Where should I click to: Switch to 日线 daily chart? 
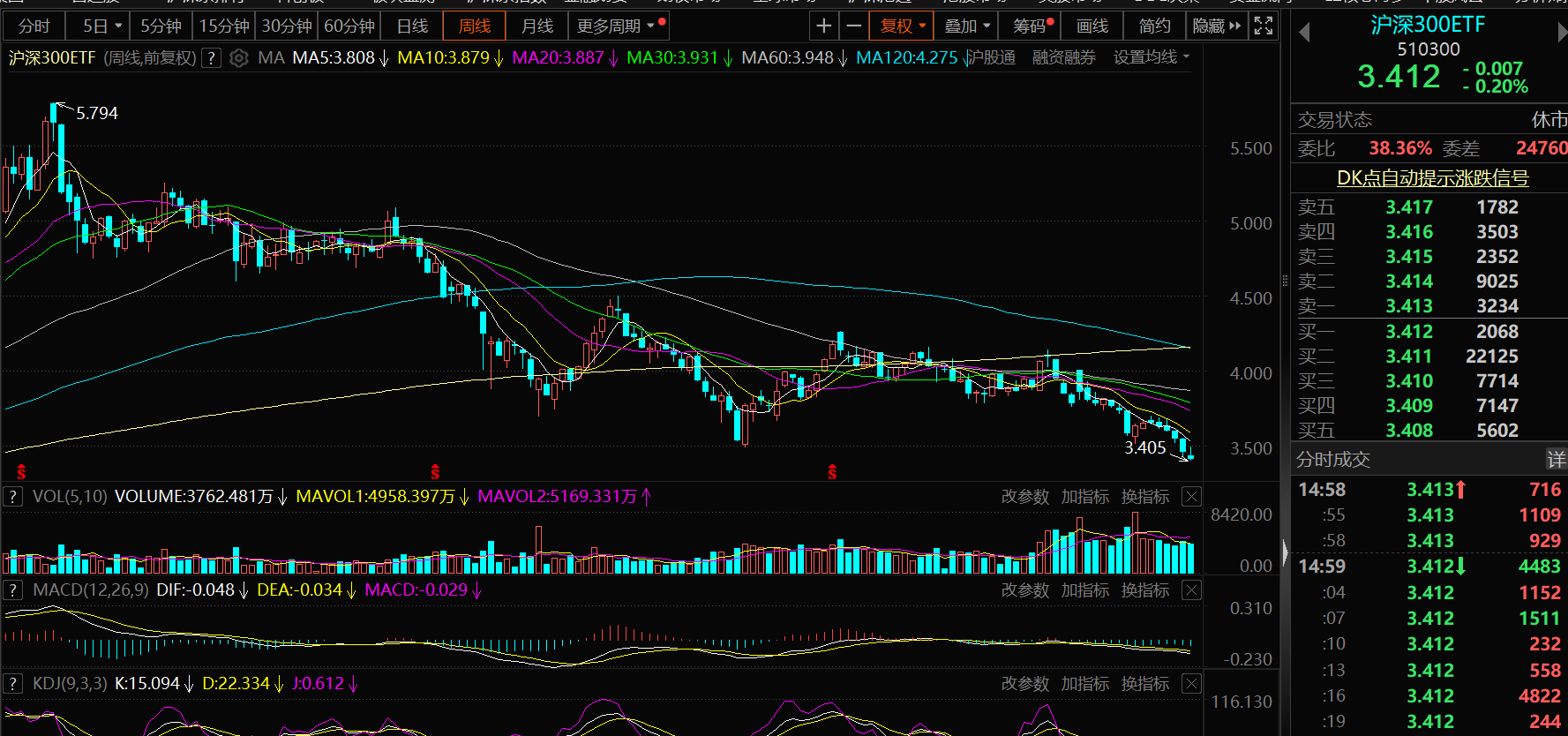point(412,26)
